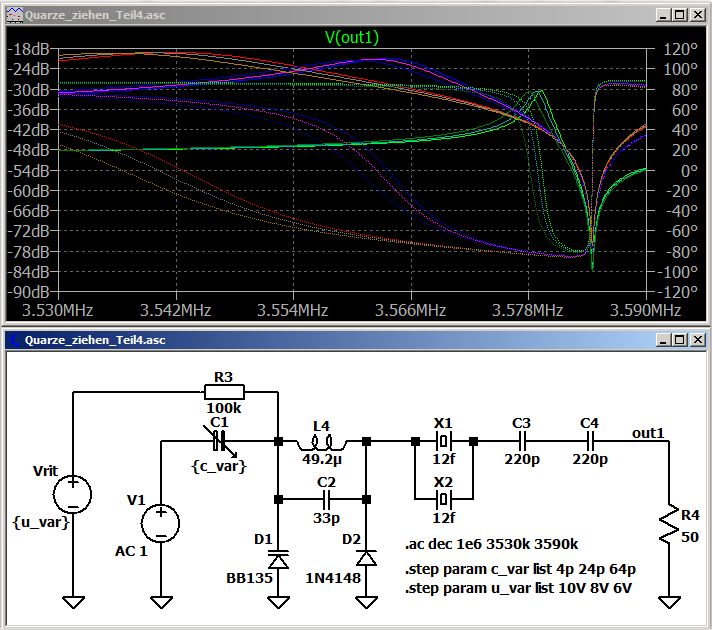Click the 49.2µ value of L4
The width and height of the screenshot is (712, 630).
click(x=322, y=459)
